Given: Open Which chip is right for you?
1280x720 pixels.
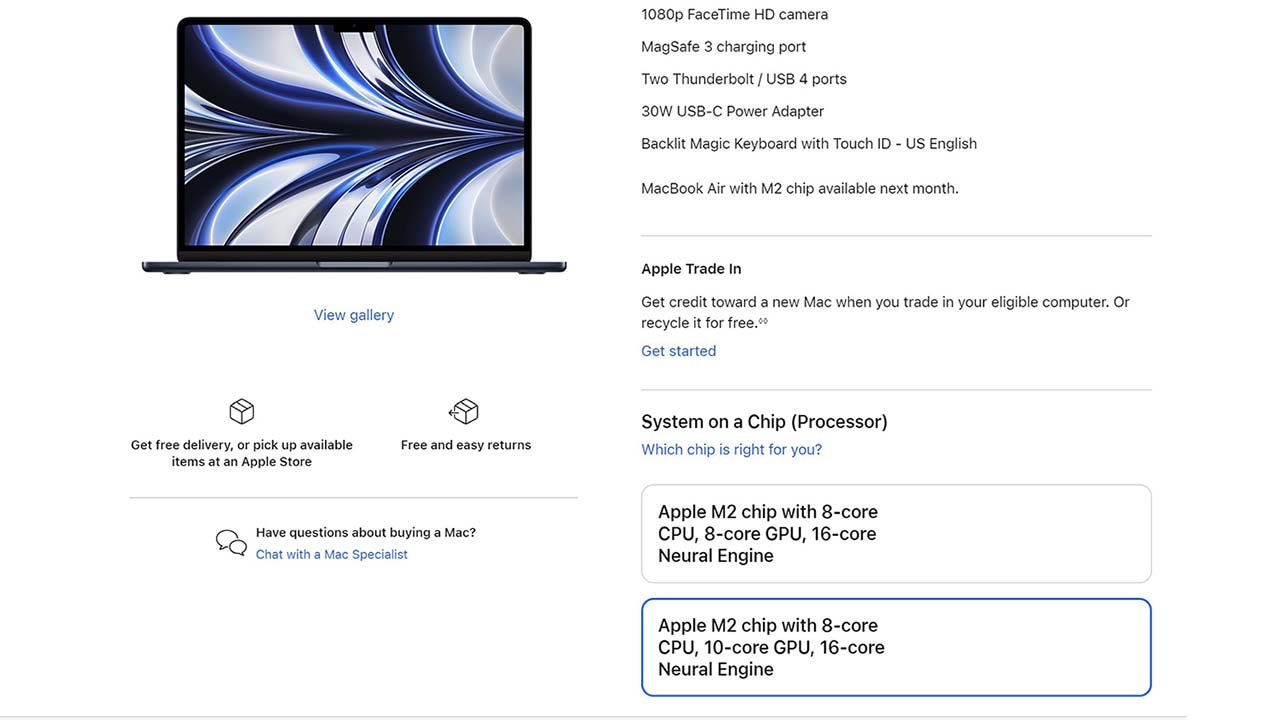Looking at the screenshot, I should point(731,449).
